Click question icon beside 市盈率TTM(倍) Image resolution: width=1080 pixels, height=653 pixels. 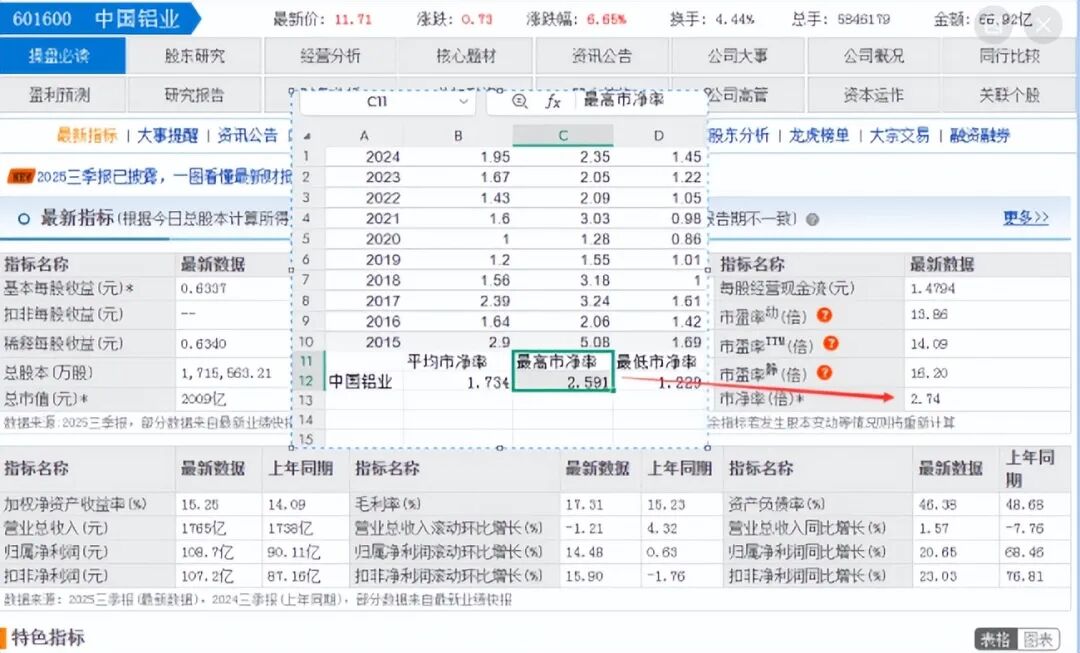click(x=831, y=343)
